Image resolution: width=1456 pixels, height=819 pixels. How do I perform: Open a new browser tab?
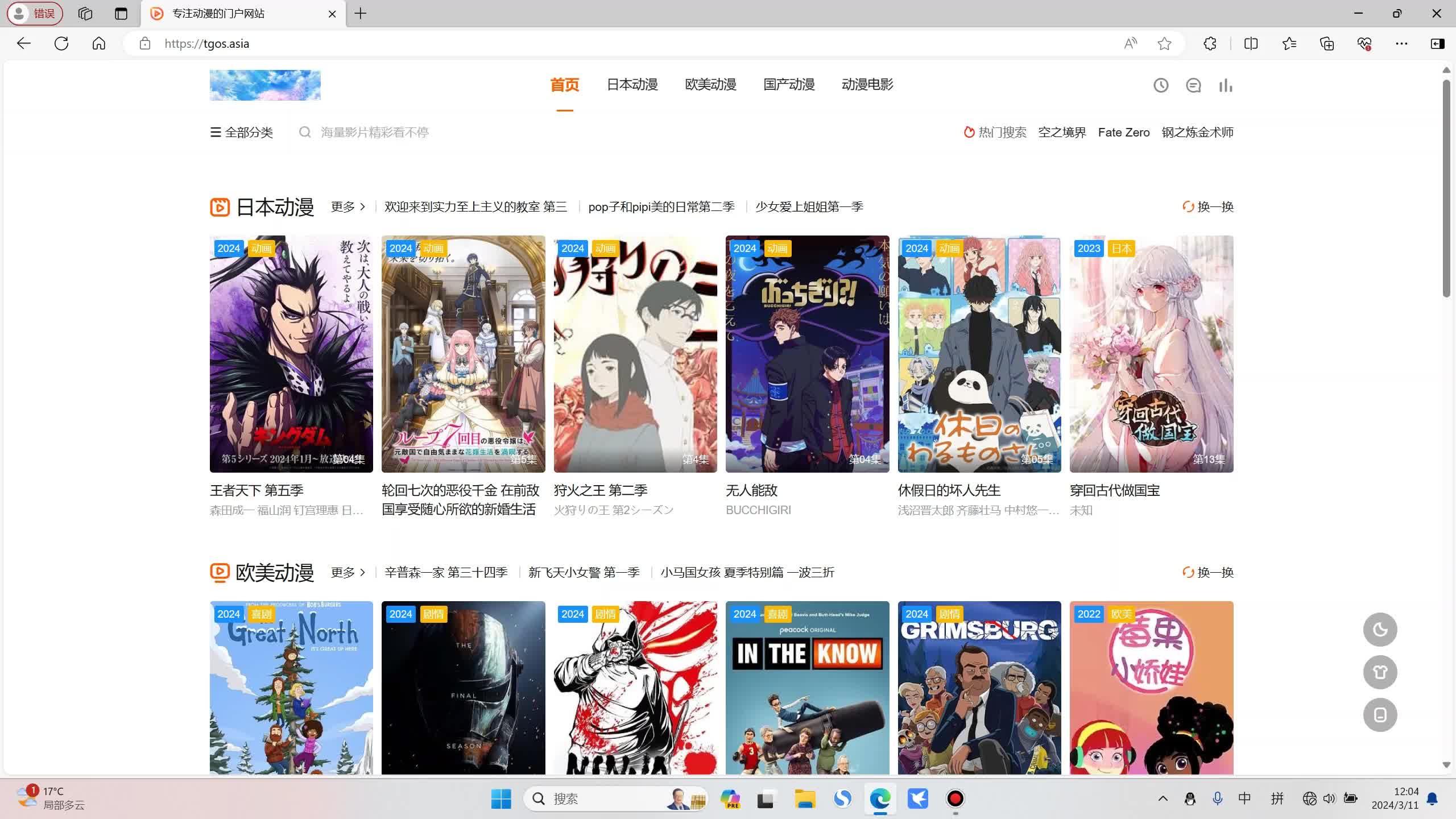point(361,14)
